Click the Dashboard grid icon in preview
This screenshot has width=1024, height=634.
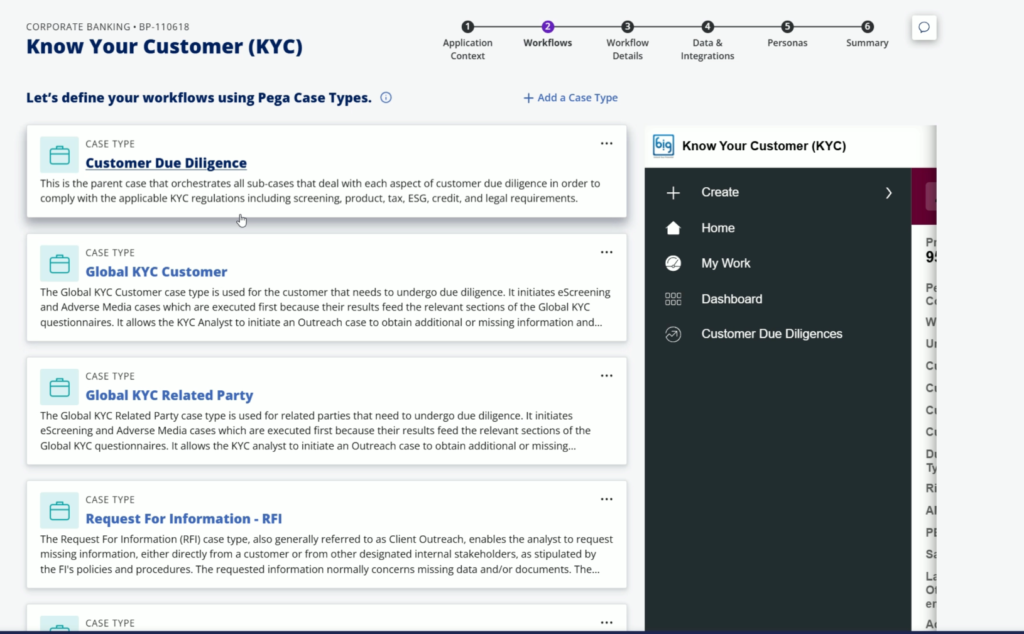coord(673,299)
